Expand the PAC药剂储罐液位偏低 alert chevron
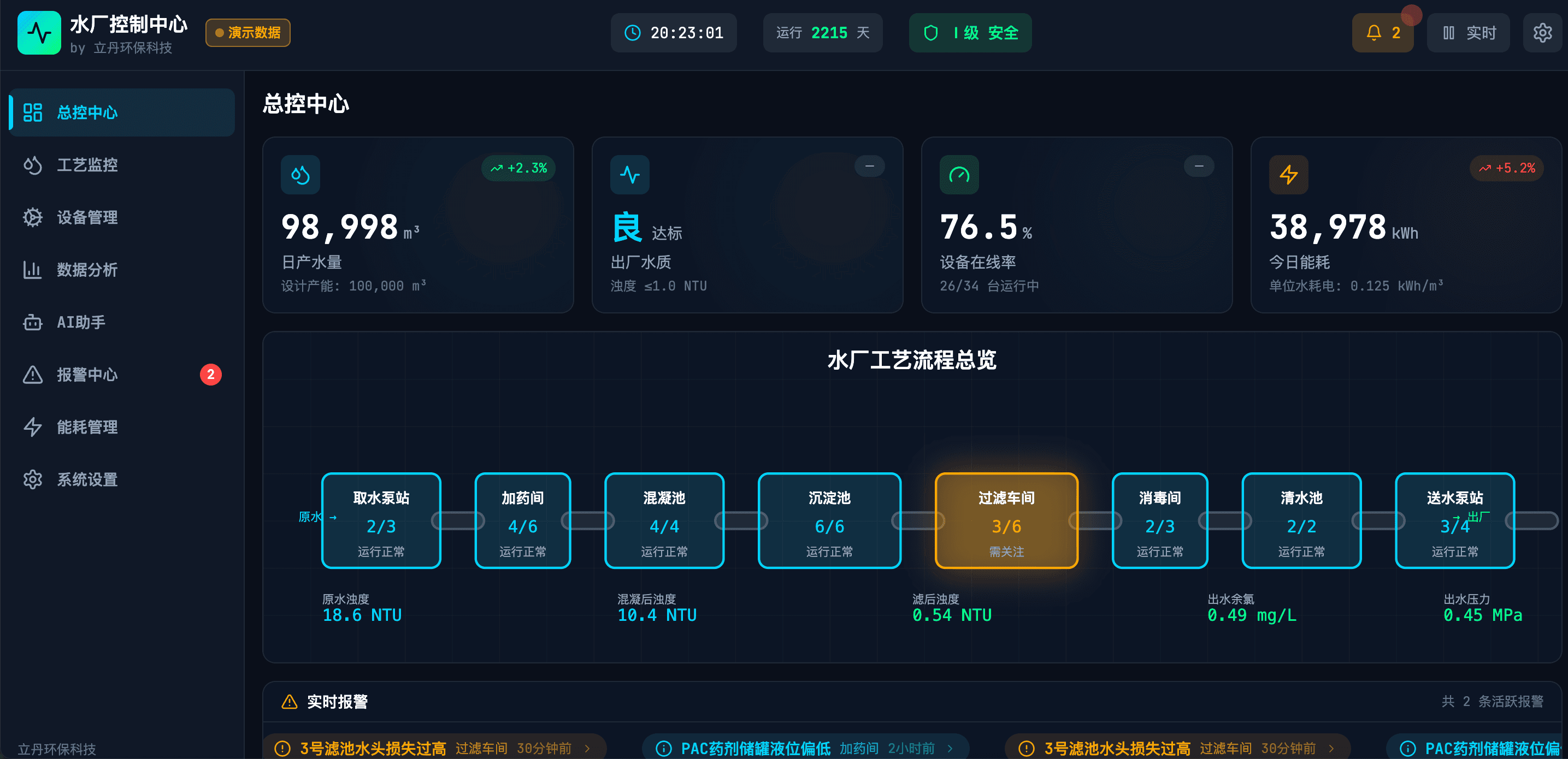Screen dimensions: 1568x759 (950, 749)
